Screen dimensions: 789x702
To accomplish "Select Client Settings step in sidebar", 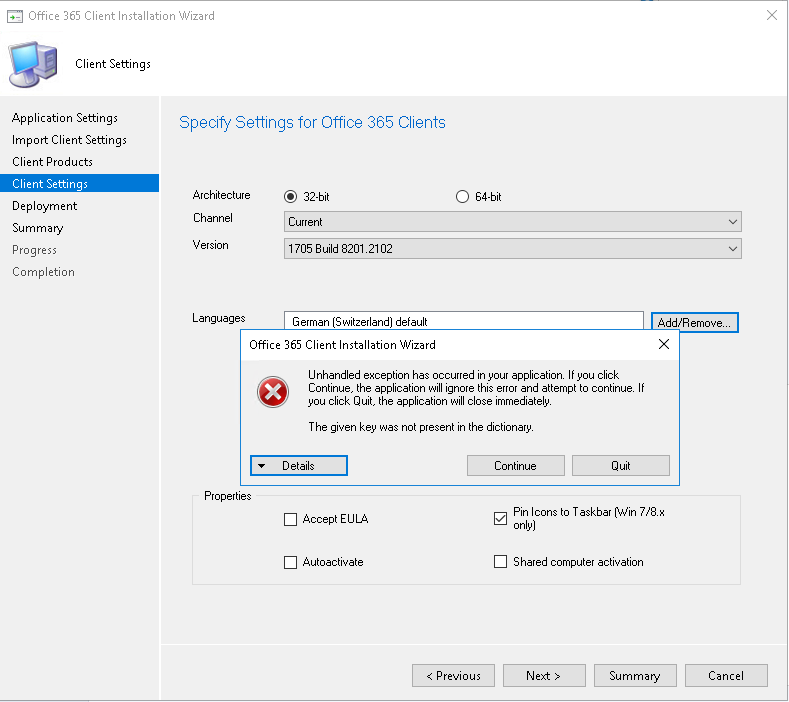I will (x=80, y=183).
